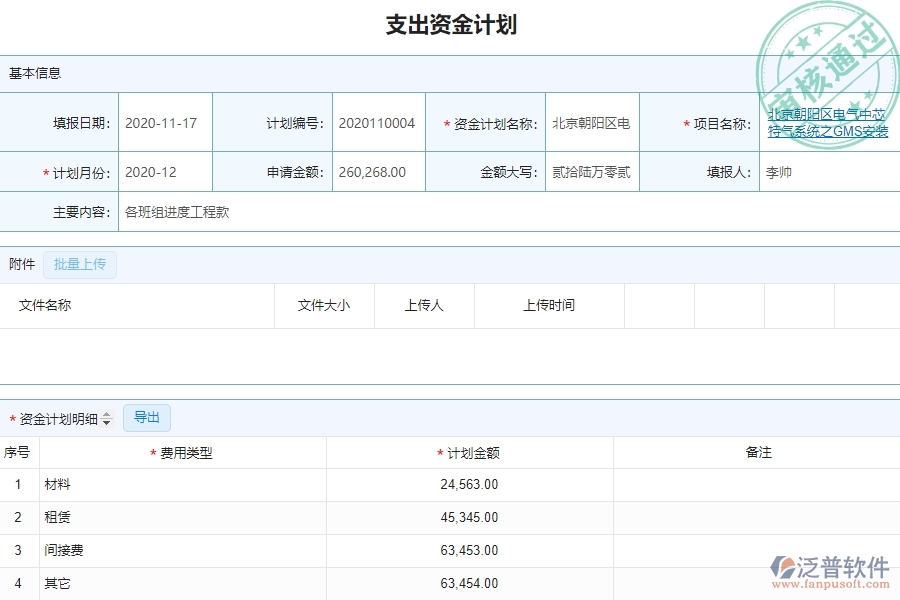Click the 导出 export button
Image resolution: width=900 pixels, height=600 pixels.
pyautogui.click(x=146, y=418)
